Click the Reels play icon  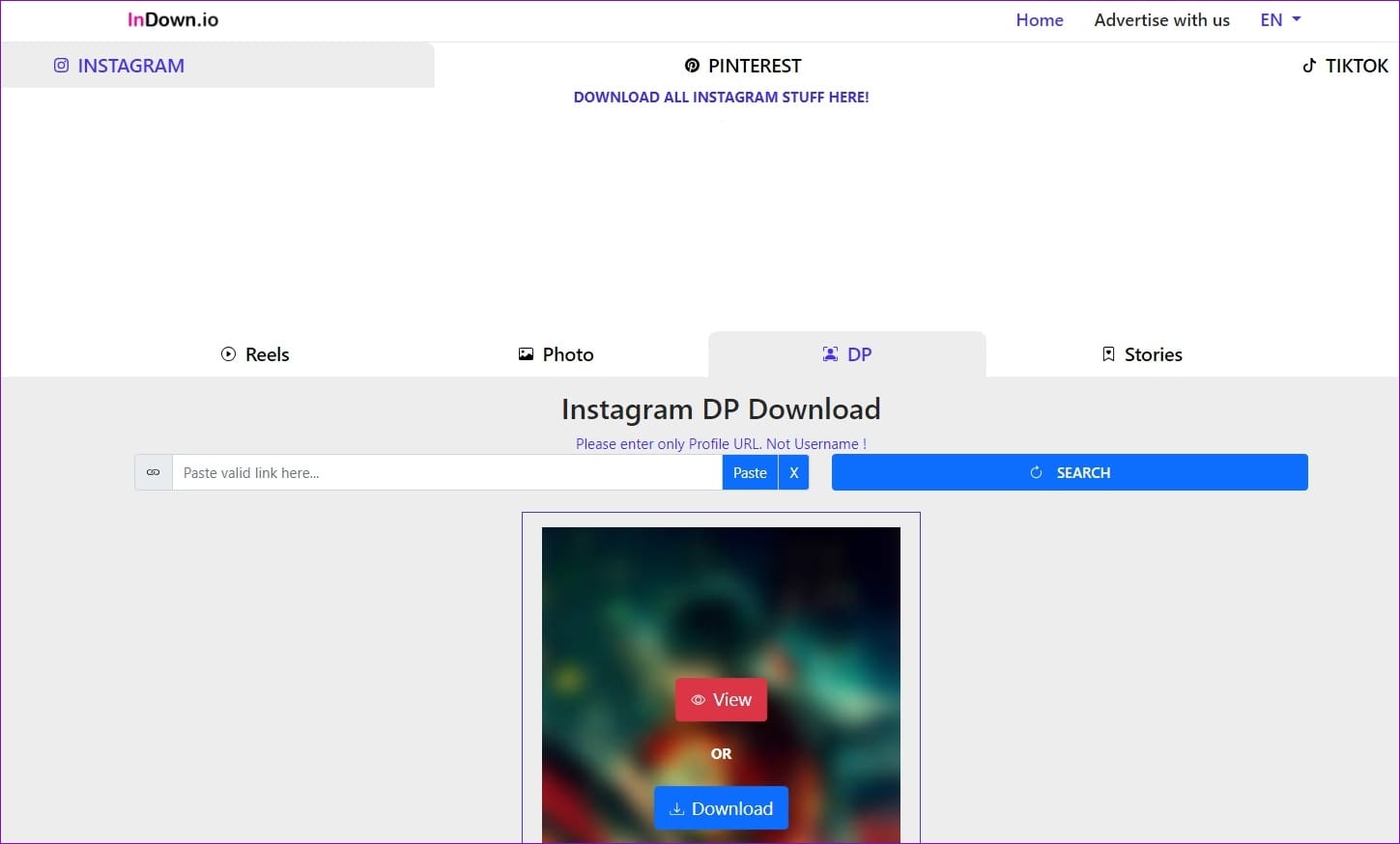pyautogui.click(x=228, y=354)
